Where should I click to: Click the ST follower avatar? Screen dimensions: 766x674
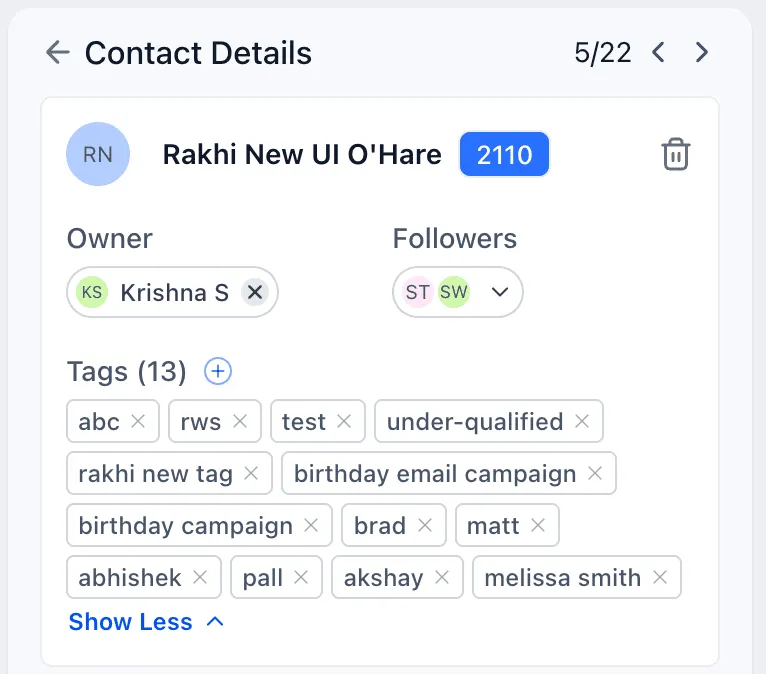[417, 292]
